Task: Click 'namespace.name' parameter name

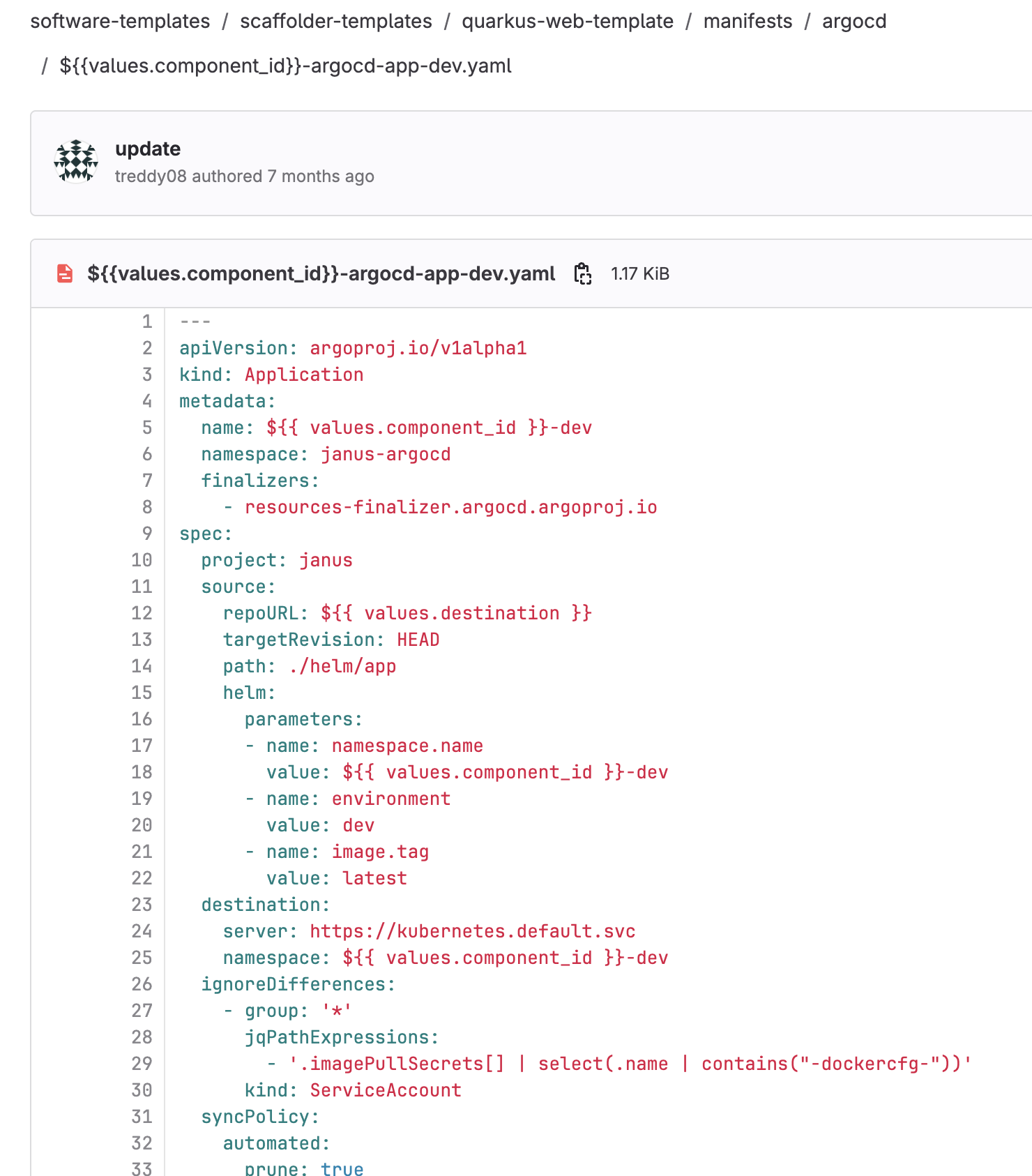Action: pyautogui.click(x=407, y=746)
